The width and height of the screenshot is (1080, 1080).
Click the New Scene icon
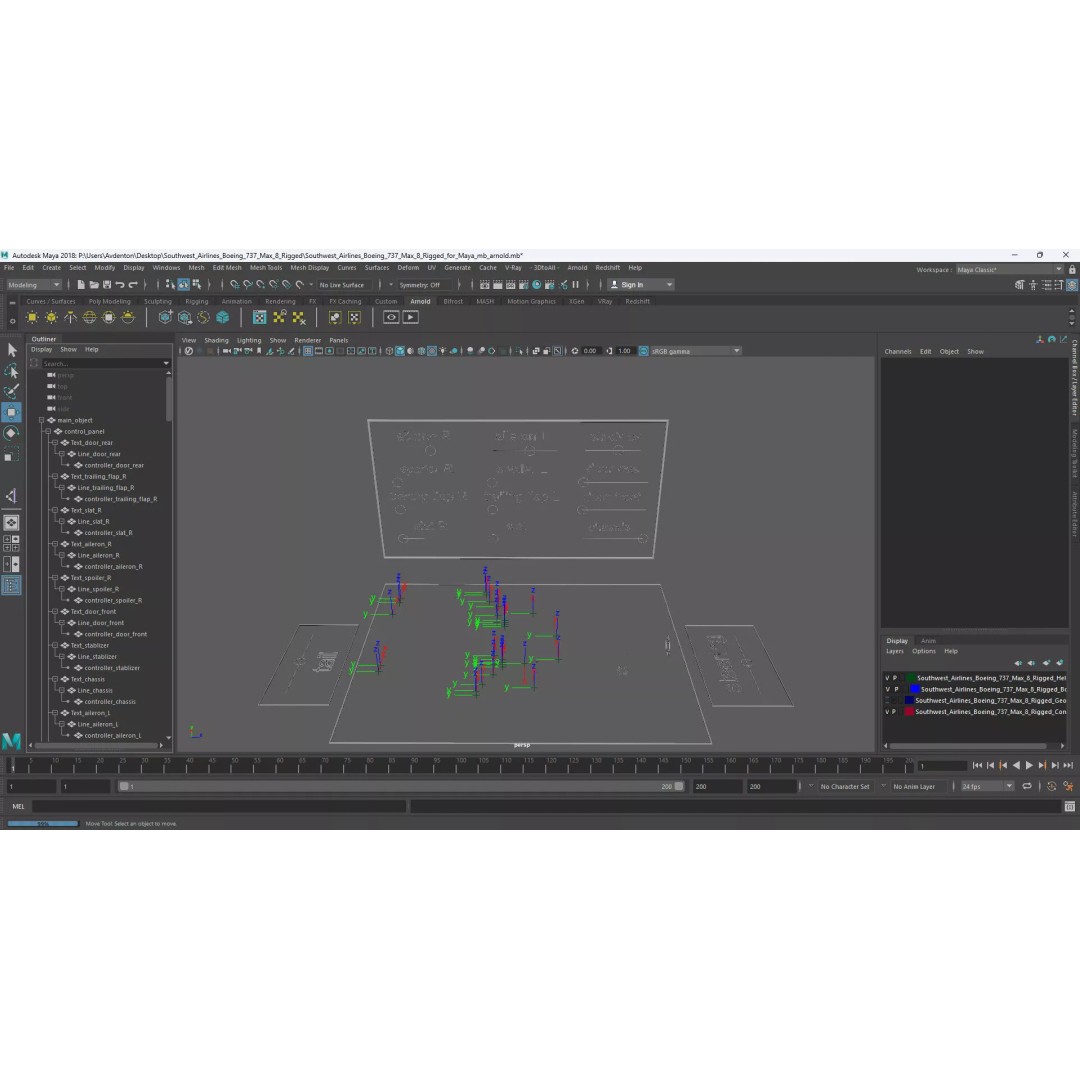pos(81,284)
